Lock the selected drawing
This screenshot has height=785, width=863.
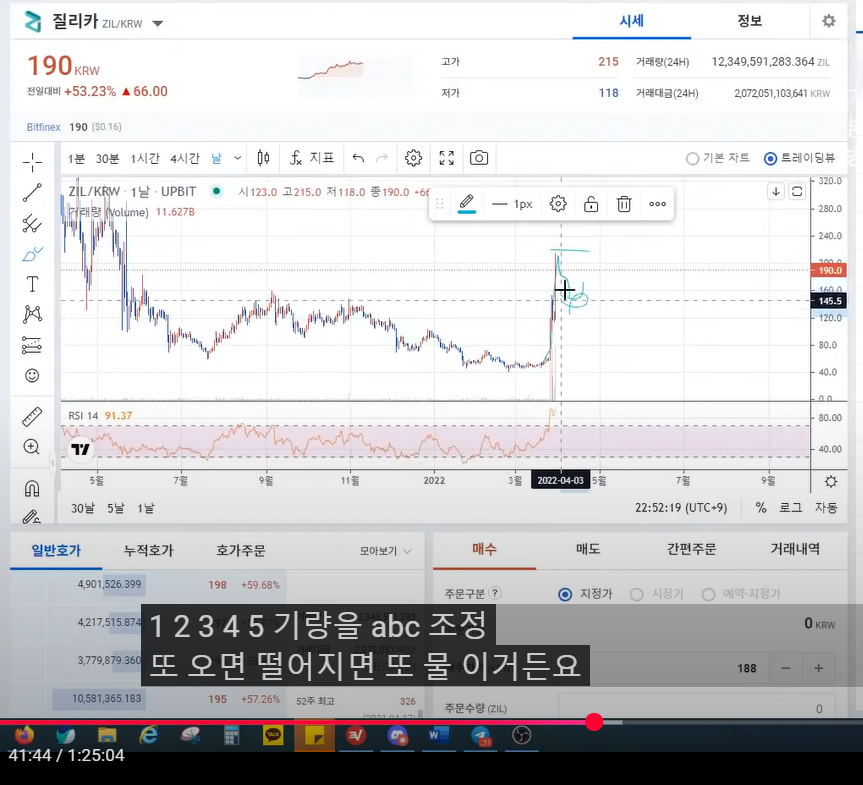[x=591, y=204]
